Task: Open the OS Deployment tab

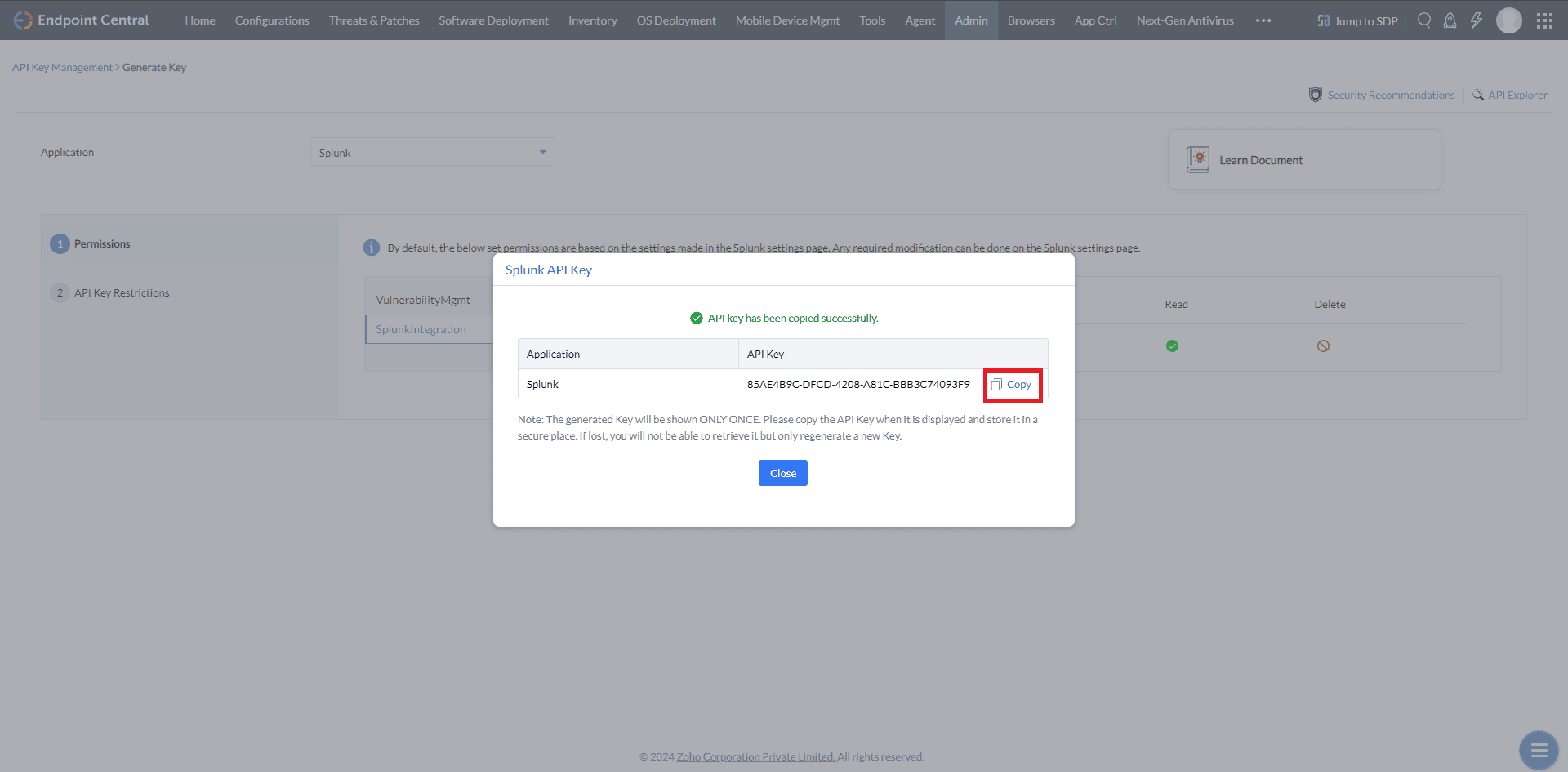Action: click(676, 20)
